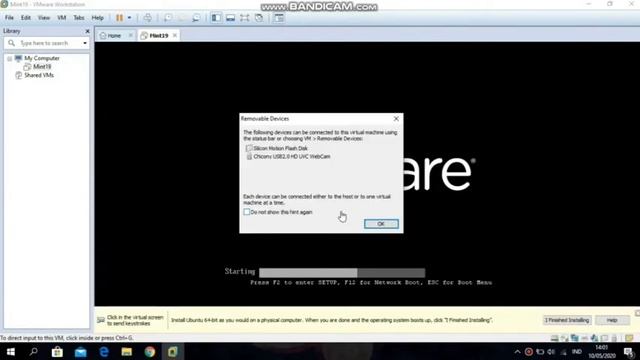Send Ctrl+Alt+Del via the toolbar icon

coord(148,18)
